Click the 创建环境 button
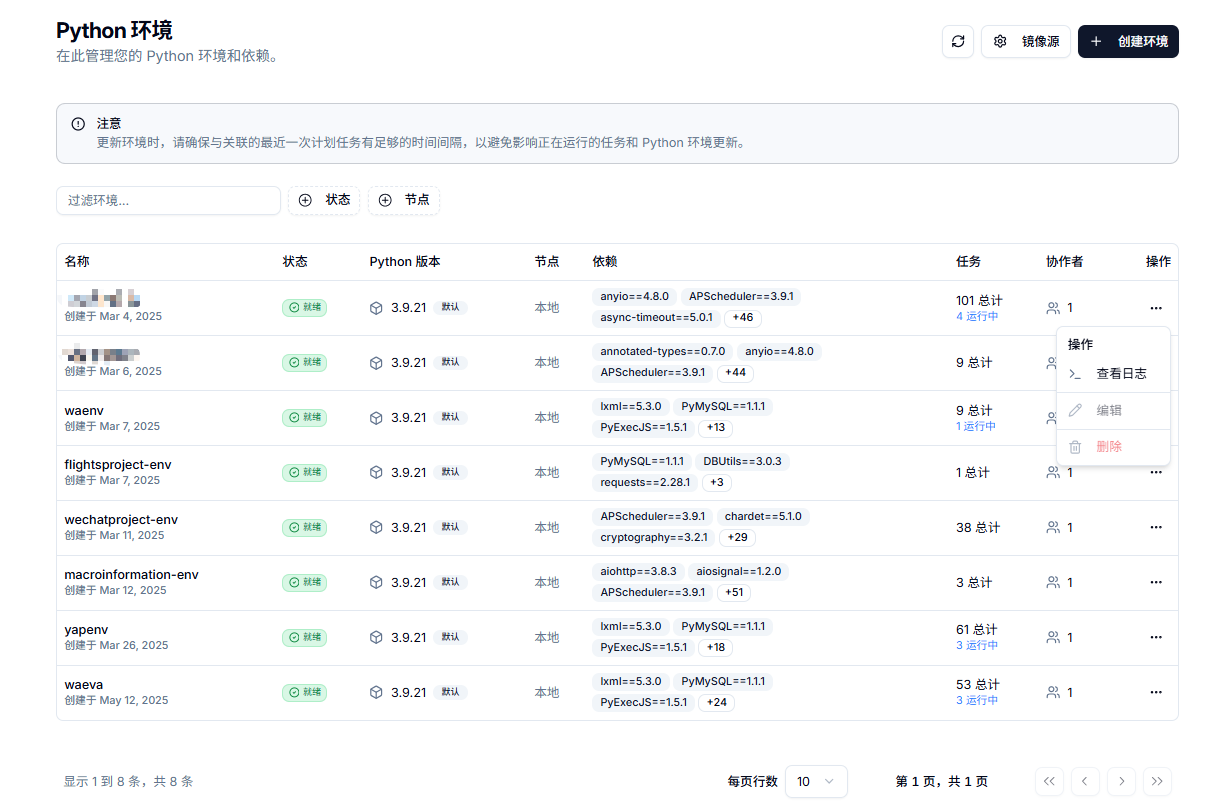This screenshot has height=806, width=1211. (x=1128, y=41)
